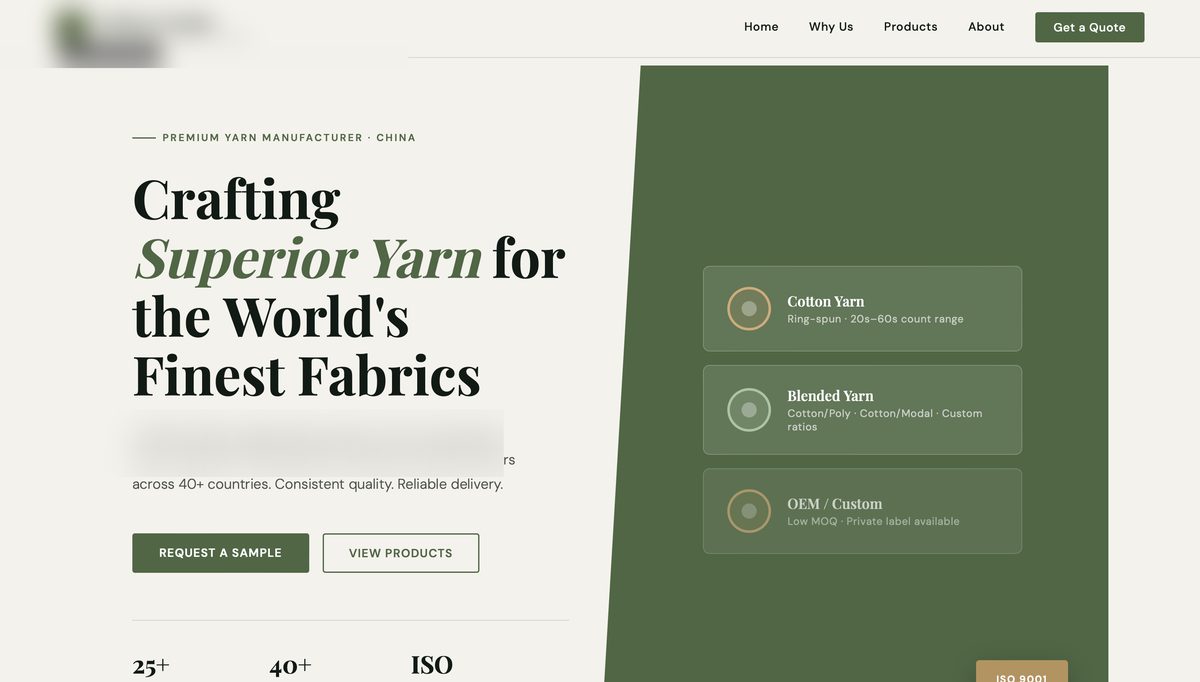Image resolution: width=1200 pixels, height=682 pixels.
Task: Click 'Cotton/Poly · Cotton/Modal · Custom ratios' text
Action: [x=885, y=420]
